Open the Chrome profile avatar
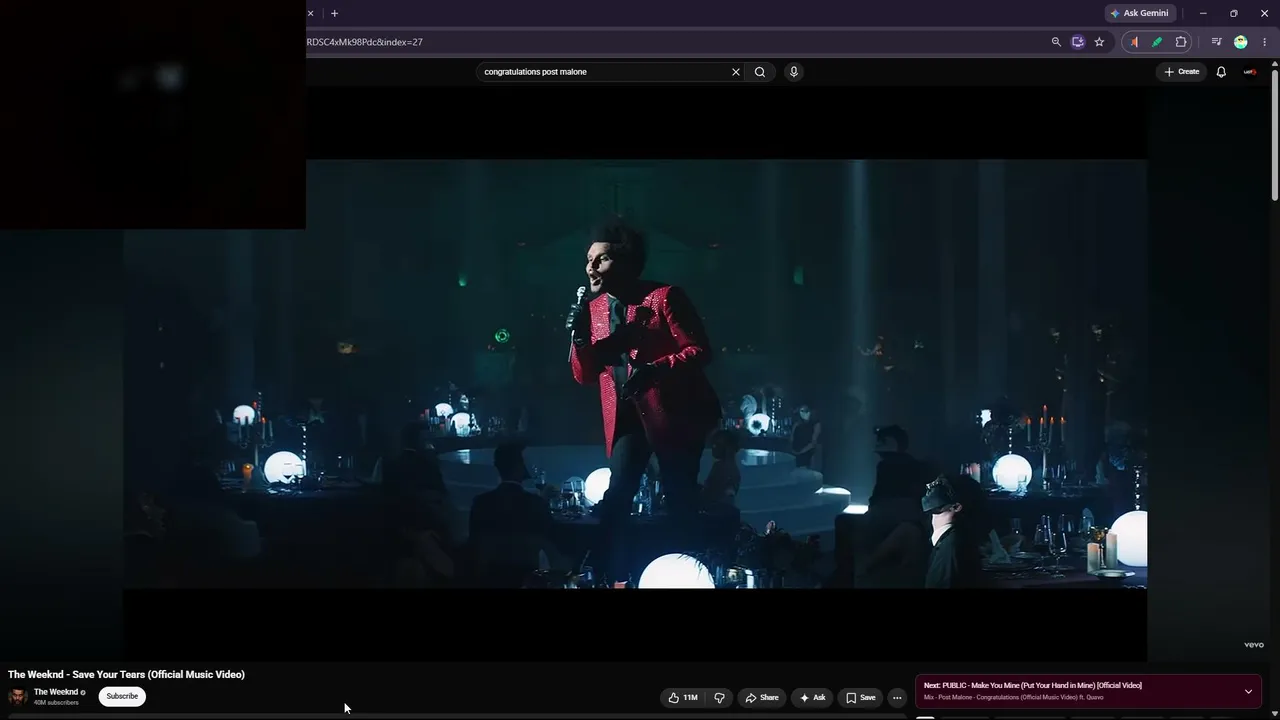This screenshot has height=720, width=1280. click(x=1241, y=42)
